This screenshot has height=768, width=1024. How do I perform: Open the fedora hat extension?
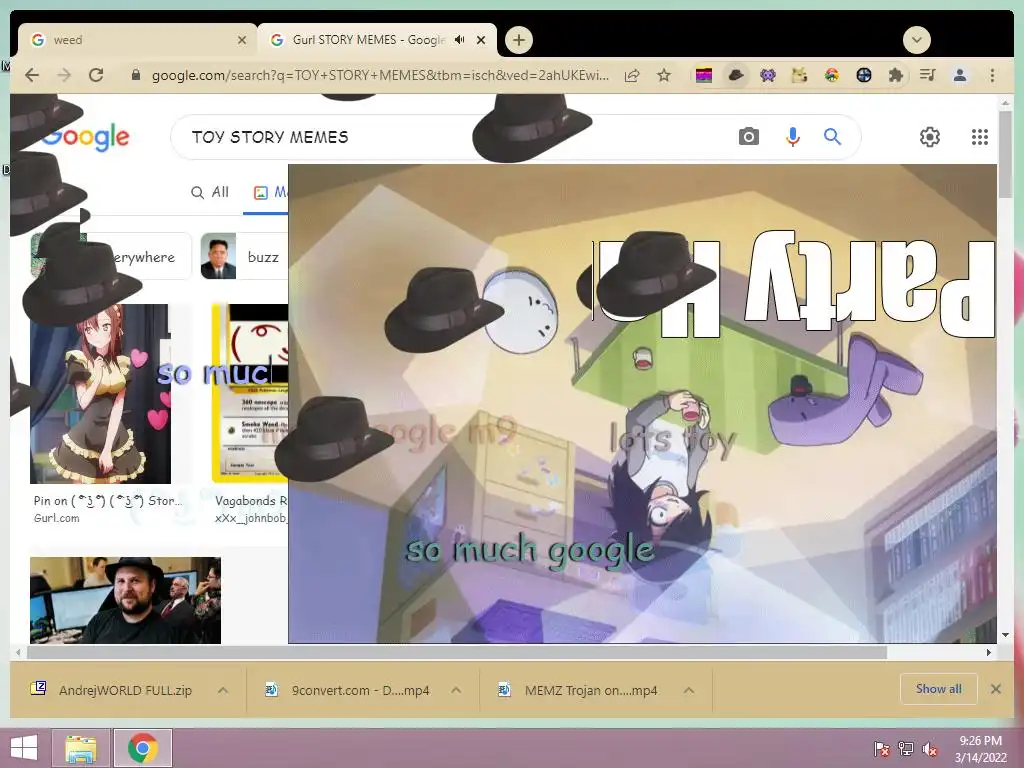point(735,76)
